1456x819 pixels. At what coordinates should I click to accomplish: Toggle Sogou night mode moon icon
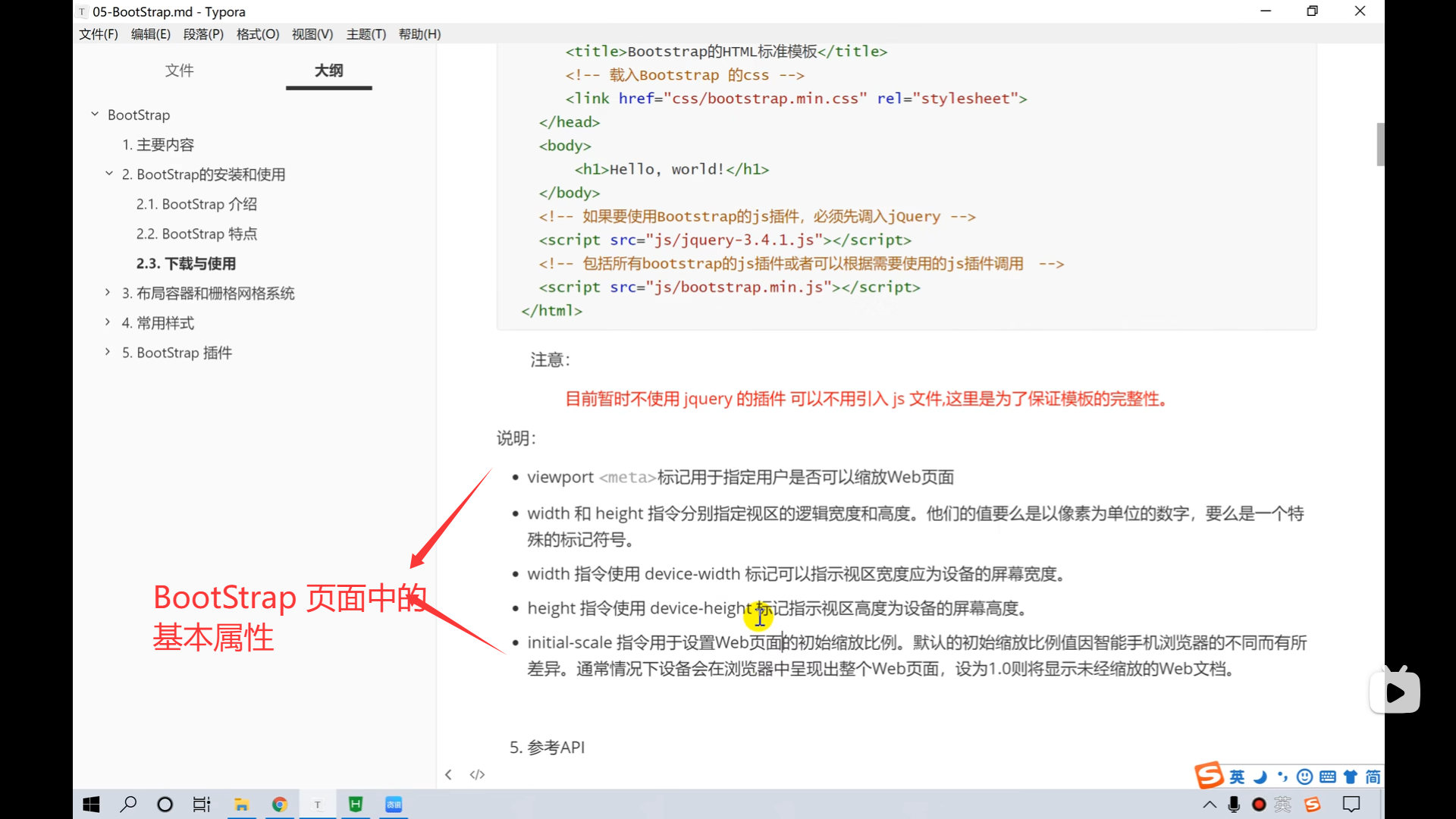1260,777
